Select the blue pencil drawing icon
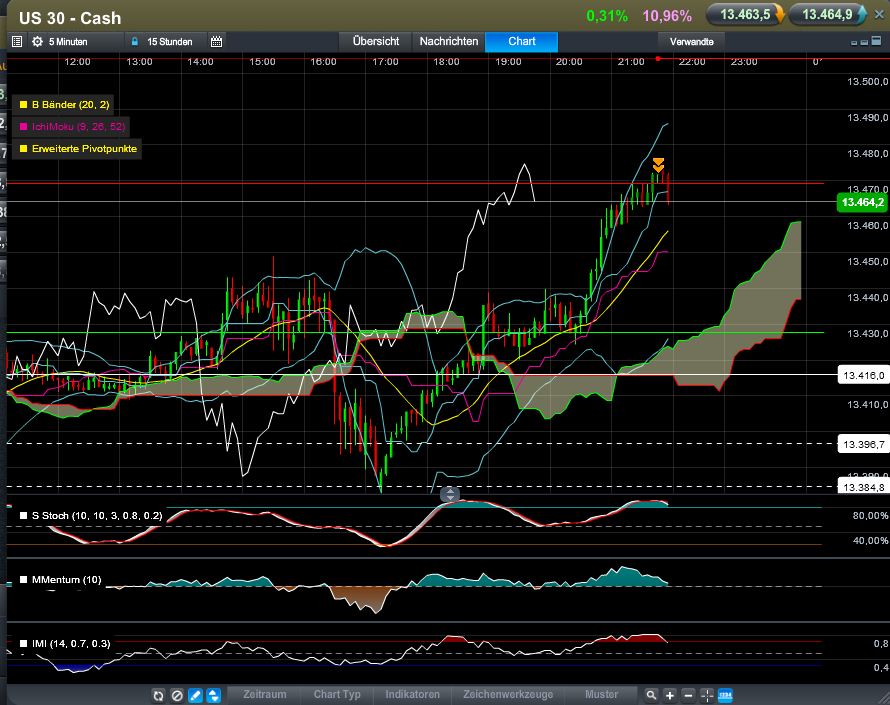Screen dimensions: 890x705 point(196,695)
